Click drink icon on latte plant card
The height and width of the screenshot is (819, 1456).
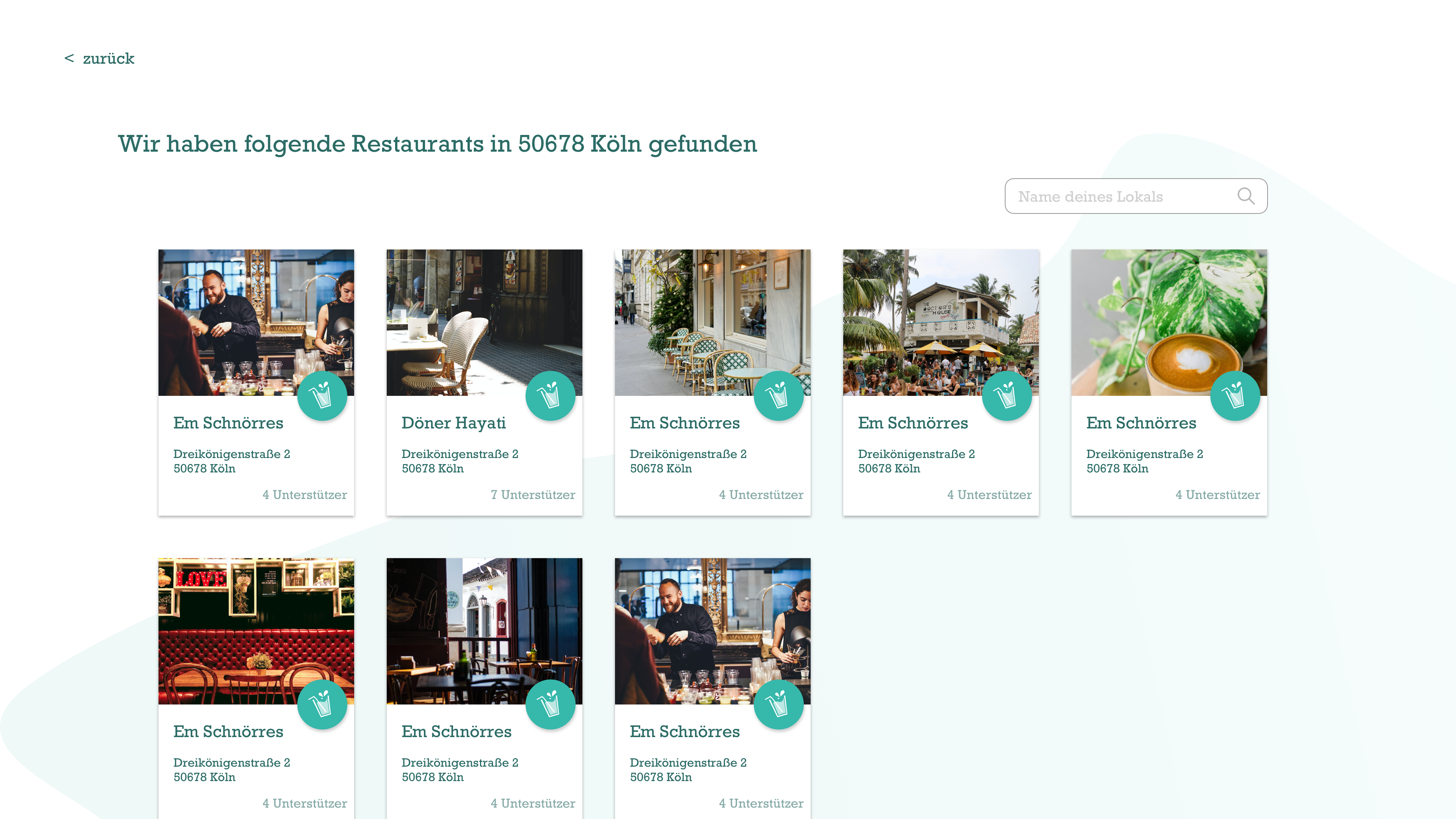1235,395
